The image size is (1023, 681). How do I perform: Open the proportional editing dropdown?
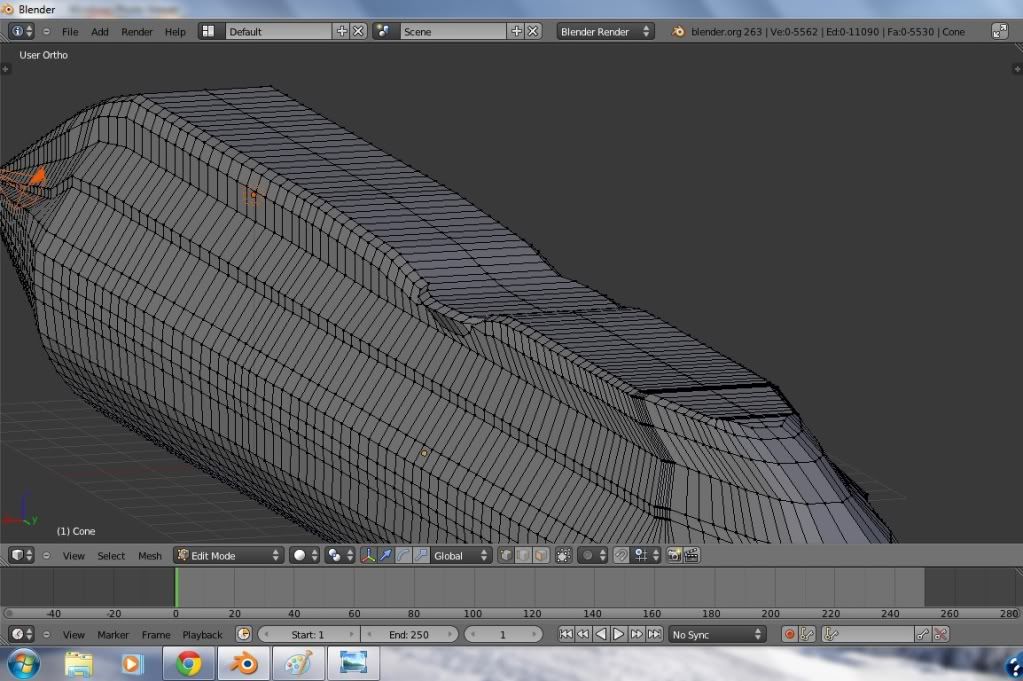click(594, 555)
